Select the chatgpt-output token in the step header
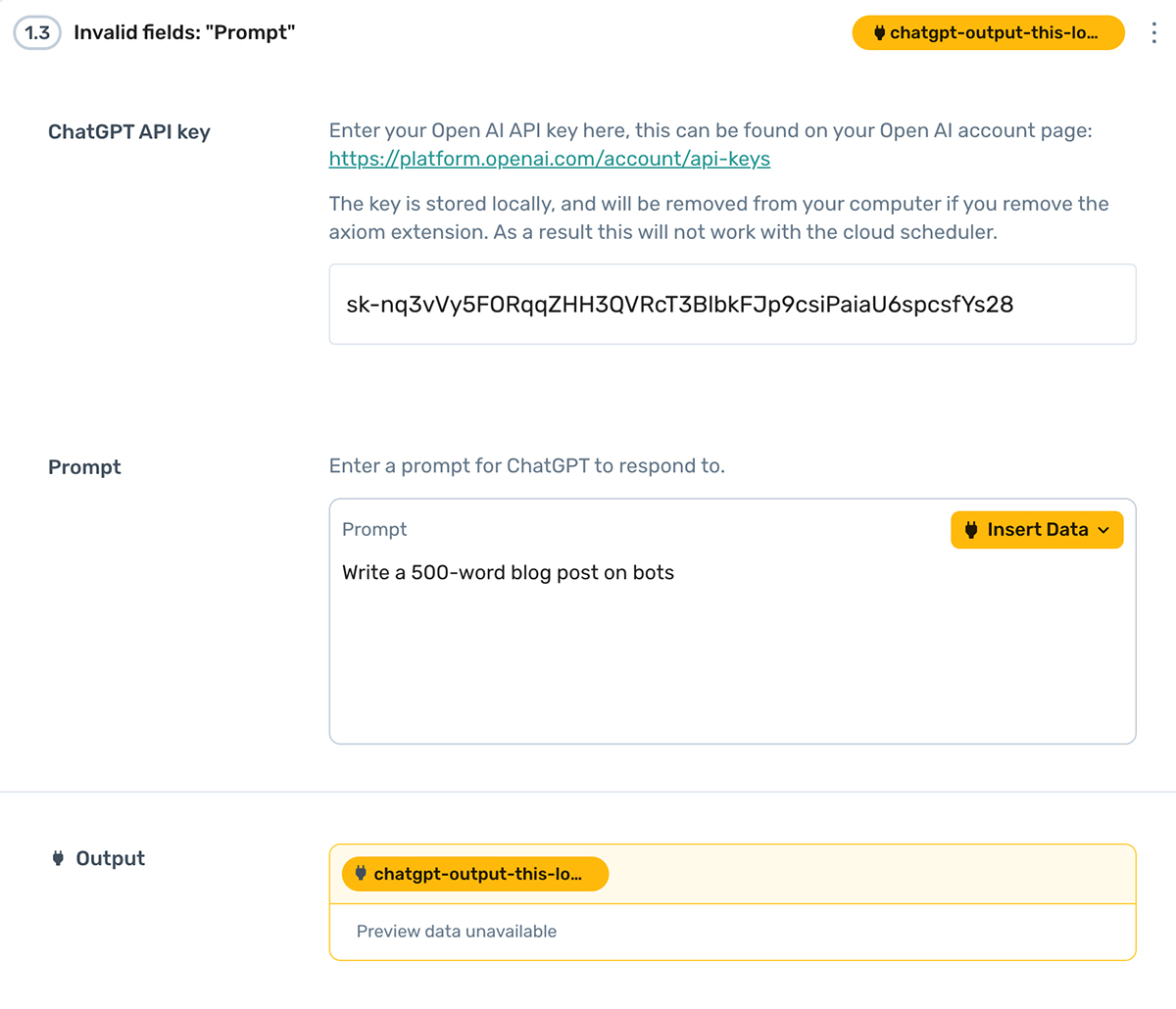The height and width of the screenshot is (1009, 1176). [992, 32]
